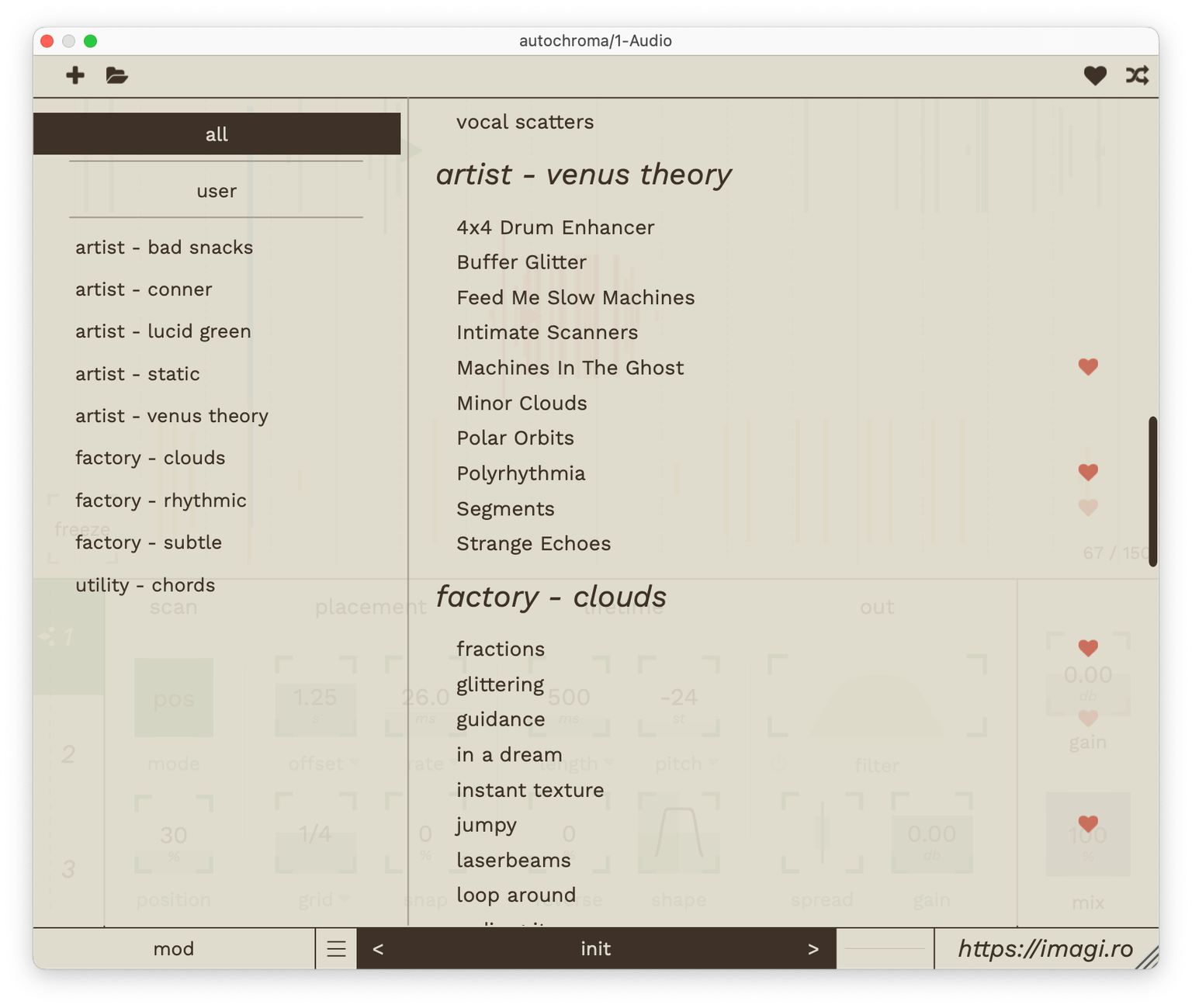Load the 'Buffer Glitter' preset
This screenshot has height=1008, width=1192.
[x=521, y=262]
